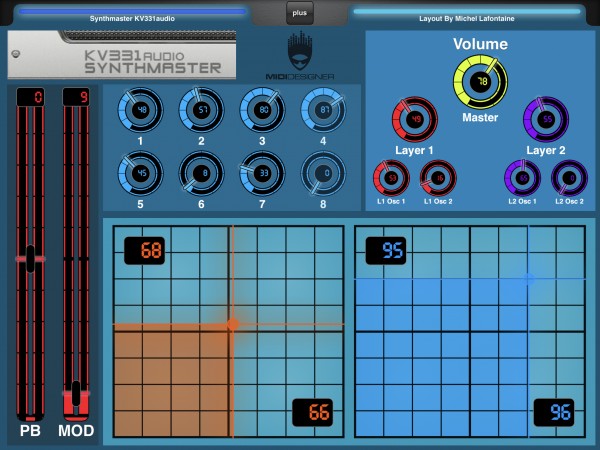Image resolution: width=600 pixels, height=450 pixels.
Task: Click knob 2 showing 57
Action: (x=201, y=110)
